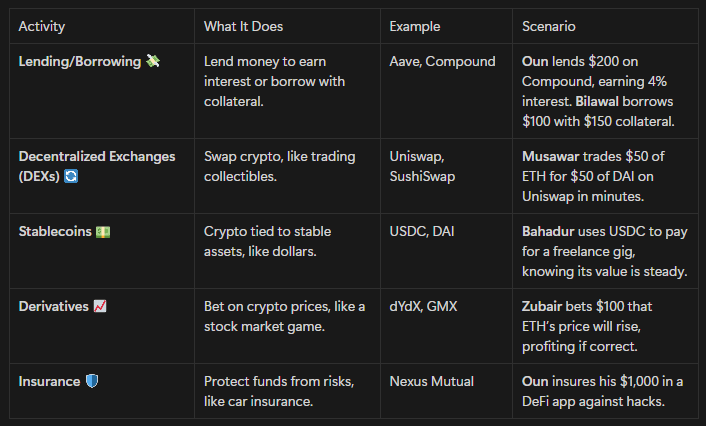Select the What It Does column header
Screen dimensions: 706x426
tap(243, 27)
